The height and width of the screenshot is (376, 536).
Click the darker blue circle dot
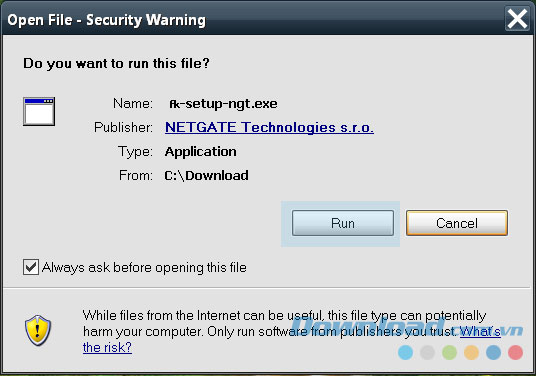pyautogui.click(x=494, y=352)
